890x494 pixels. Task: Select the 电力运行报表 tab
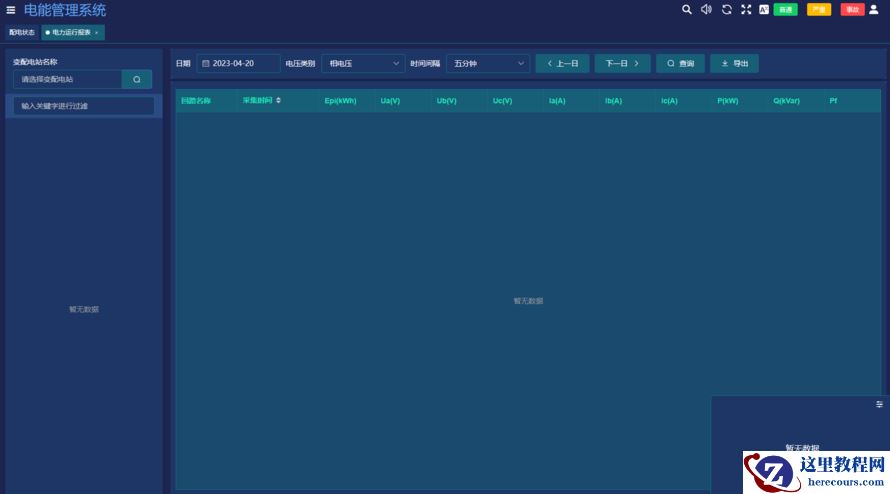click(72, 32)
